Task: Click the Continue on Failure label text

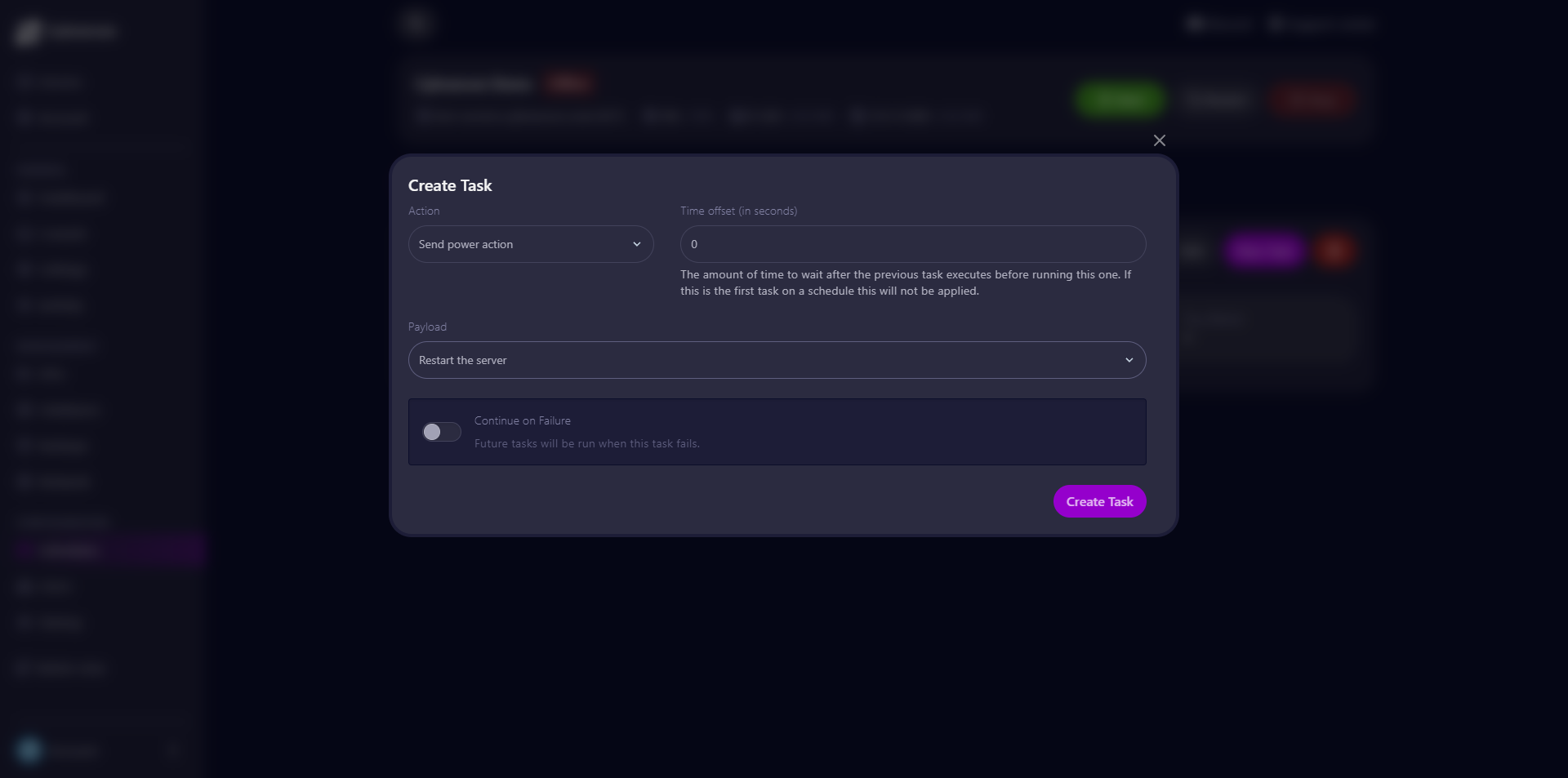Action: [x=522, y=420]
